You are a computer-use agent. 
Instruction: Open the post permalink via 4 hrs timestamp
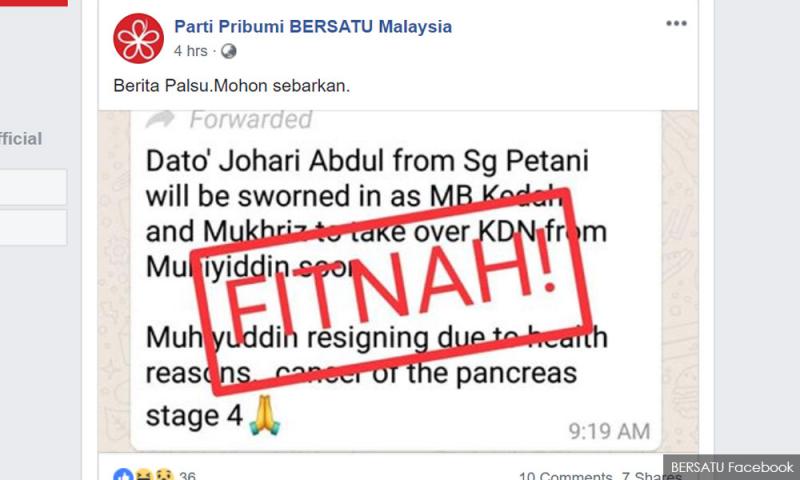(190, 51)
